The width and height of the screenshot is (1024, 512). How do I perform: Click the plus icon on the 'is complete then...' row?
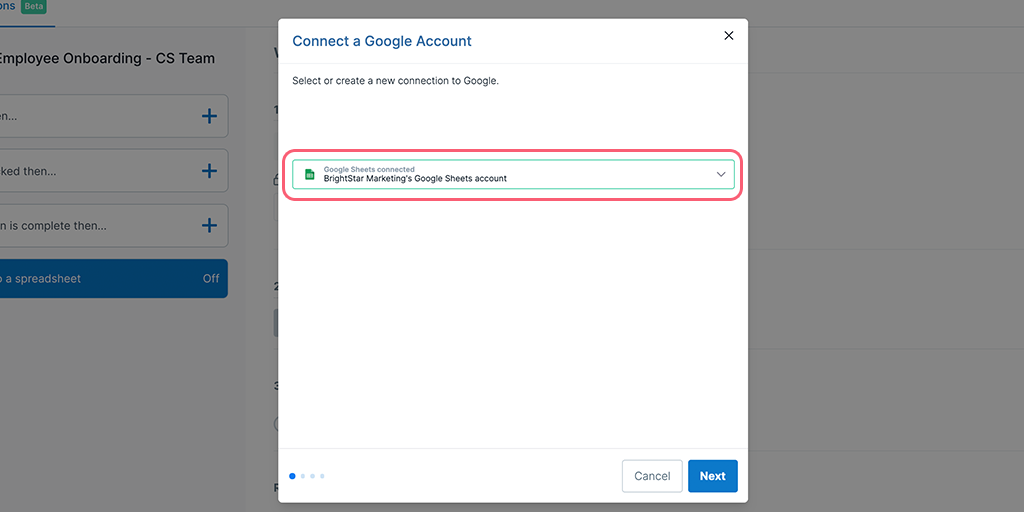[209, 226]
